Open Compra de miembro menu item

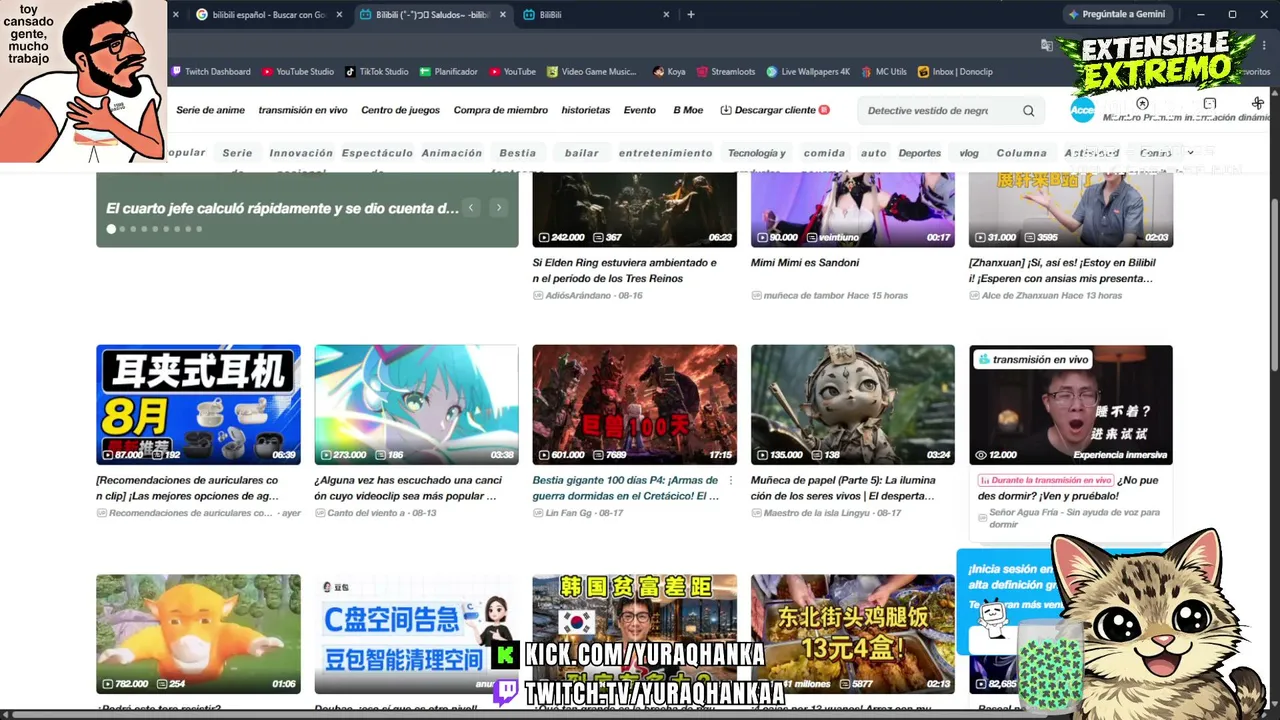point(501,110)
